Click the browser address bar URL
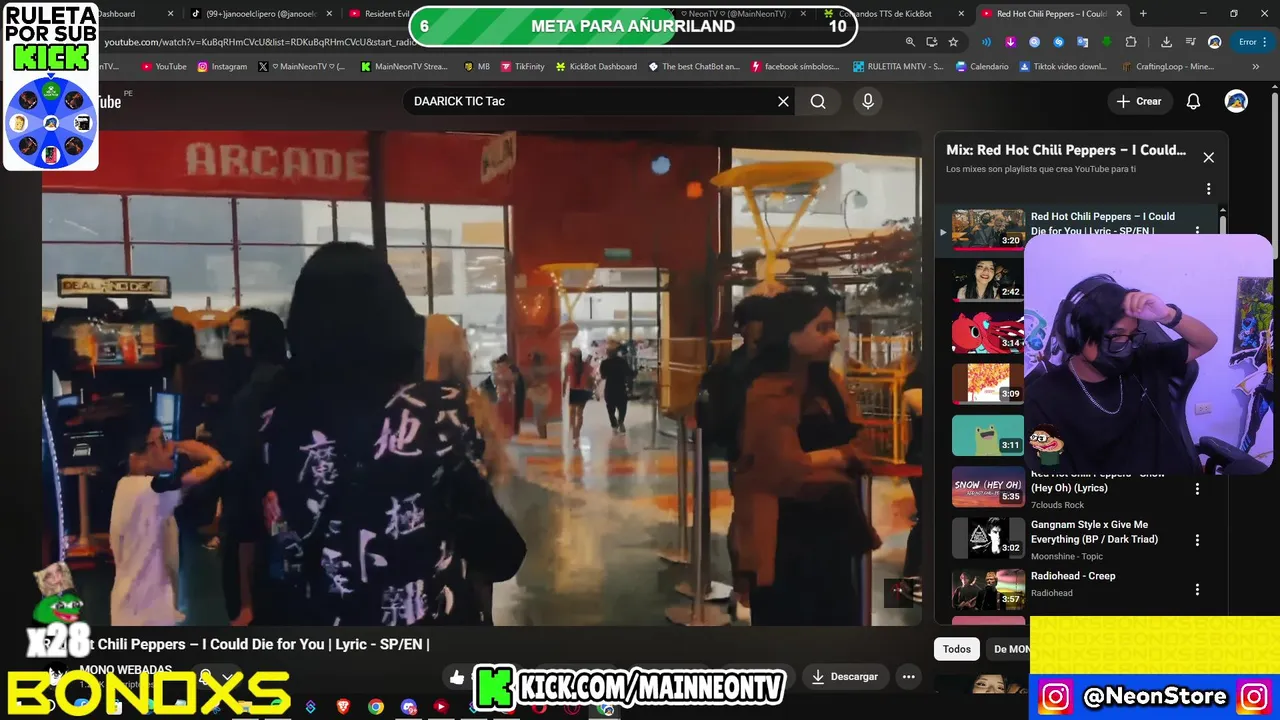This screenshot has width=1280, height=720. 260,42
